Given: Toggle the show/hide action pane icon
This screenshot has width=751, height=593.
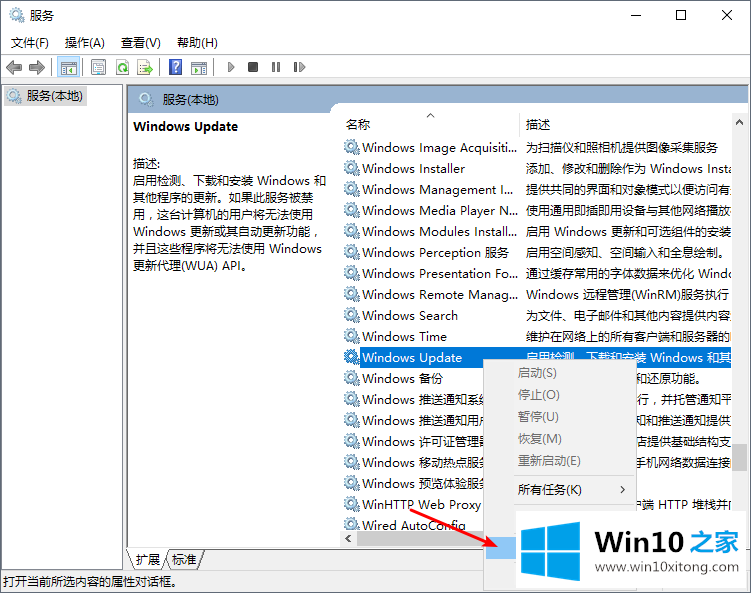Looking at the screenshot, I should (199, 67).
